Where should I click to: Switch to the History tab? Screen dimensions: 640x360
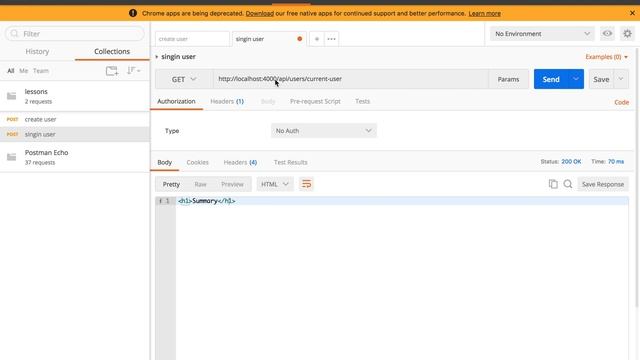(x=37, y=51)
